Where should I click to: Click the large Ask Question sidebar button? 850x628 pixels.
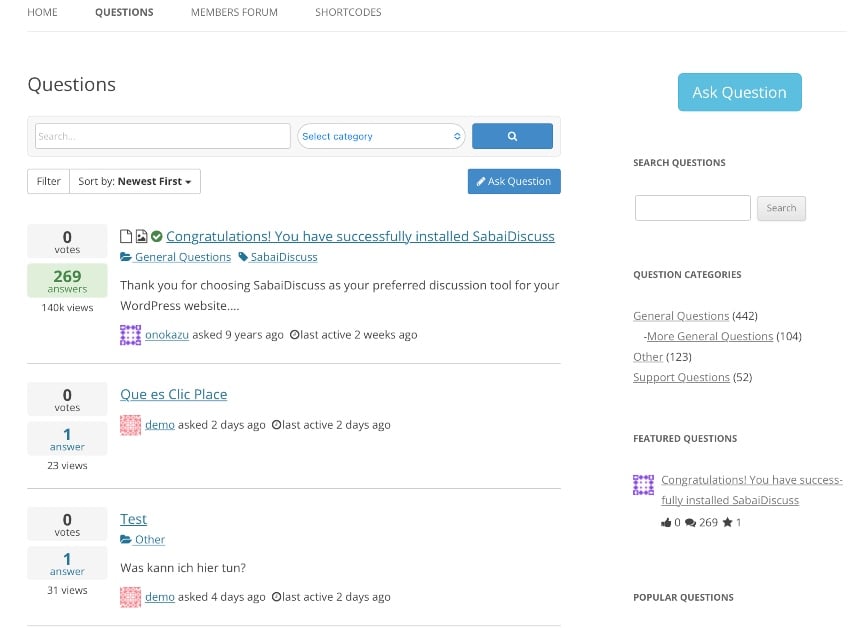click(x=739, y=92)
